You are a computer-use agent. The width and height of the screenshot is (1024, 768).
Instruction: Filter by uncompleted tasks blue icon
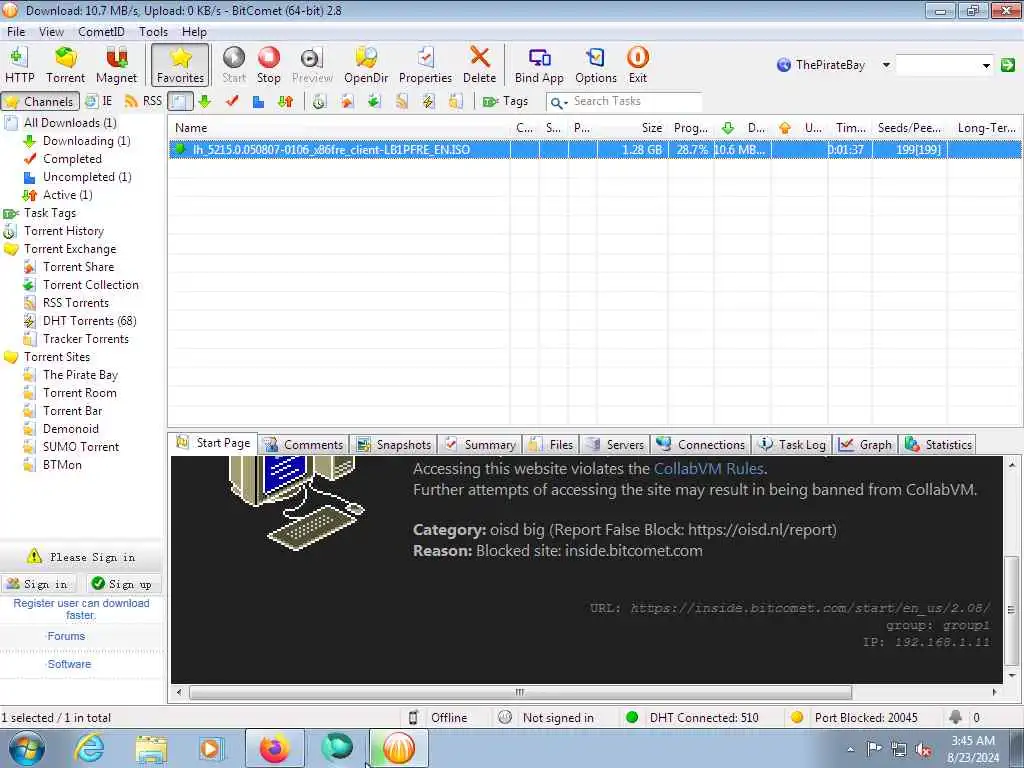pyautogui.click(x=259, y=101)
